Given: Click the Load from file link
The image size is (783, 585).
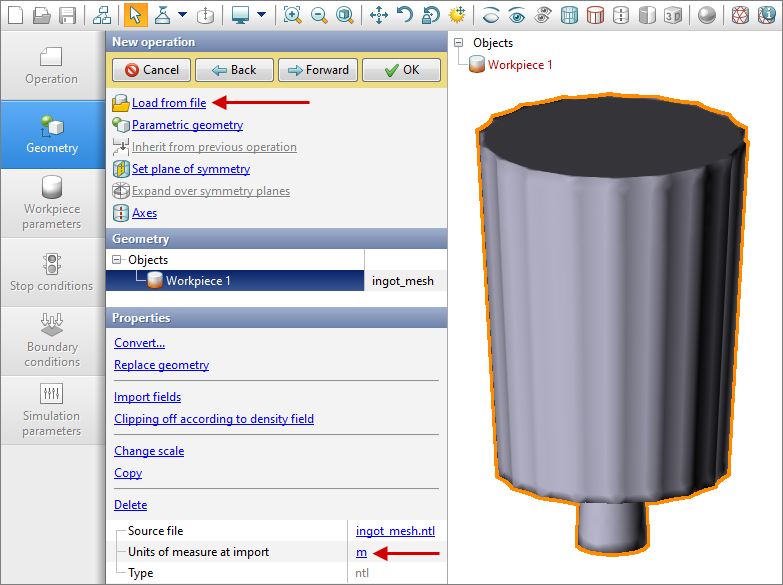Looking at the screenshot, I should (168, 103).
